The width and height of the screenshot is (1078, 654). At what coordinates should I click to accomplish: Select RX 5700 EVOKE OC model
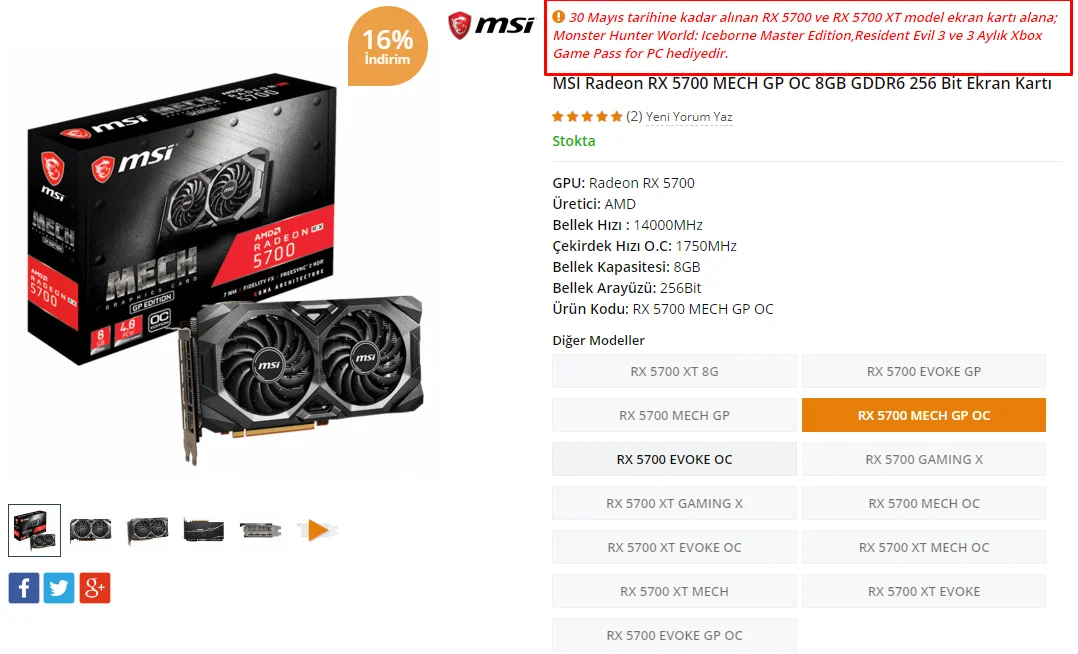pos(674,459)
